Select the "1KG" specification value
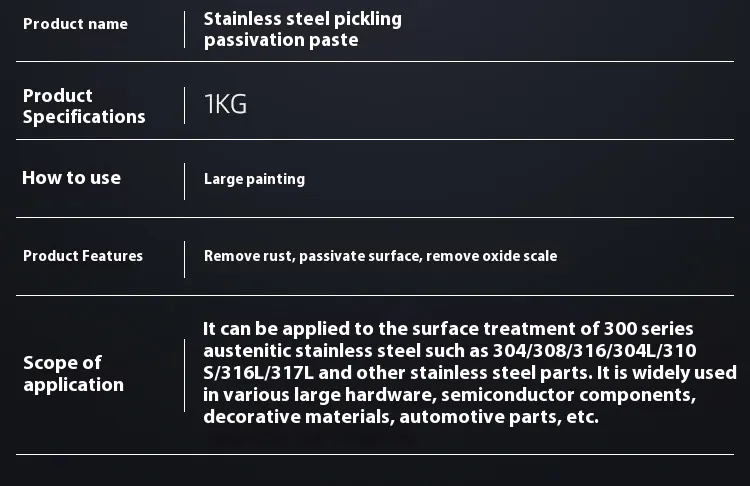The width and height of the screenshot is (750, 486). pos(225,105)
